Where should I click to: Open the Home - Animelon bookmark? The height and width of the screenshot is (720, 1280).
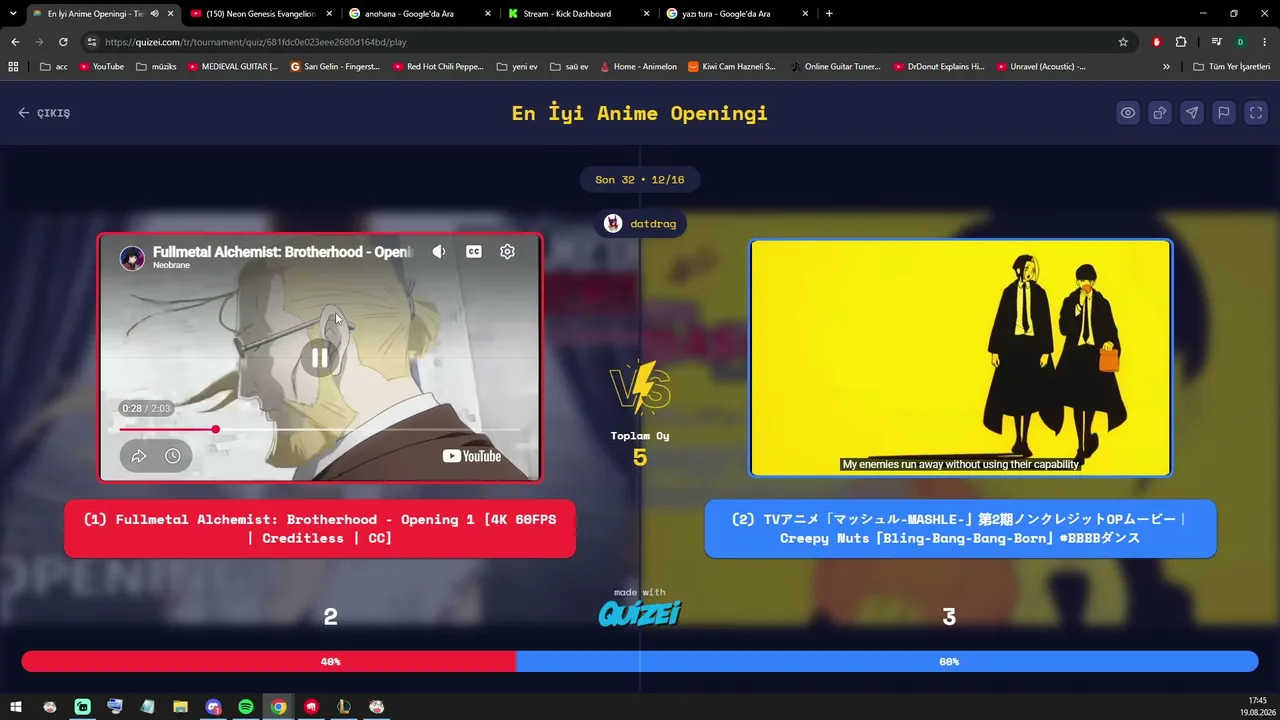tap(638, 67)
